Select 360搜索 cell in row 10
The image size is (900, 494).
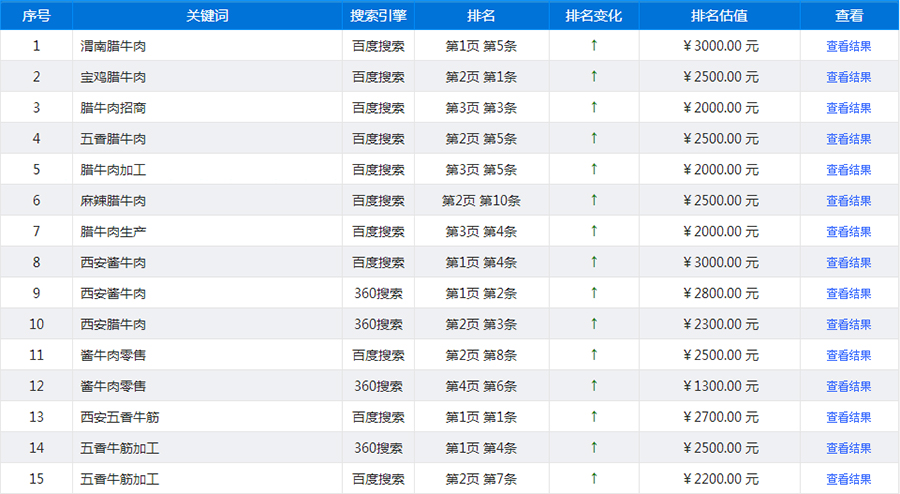(x=378, y=325)
